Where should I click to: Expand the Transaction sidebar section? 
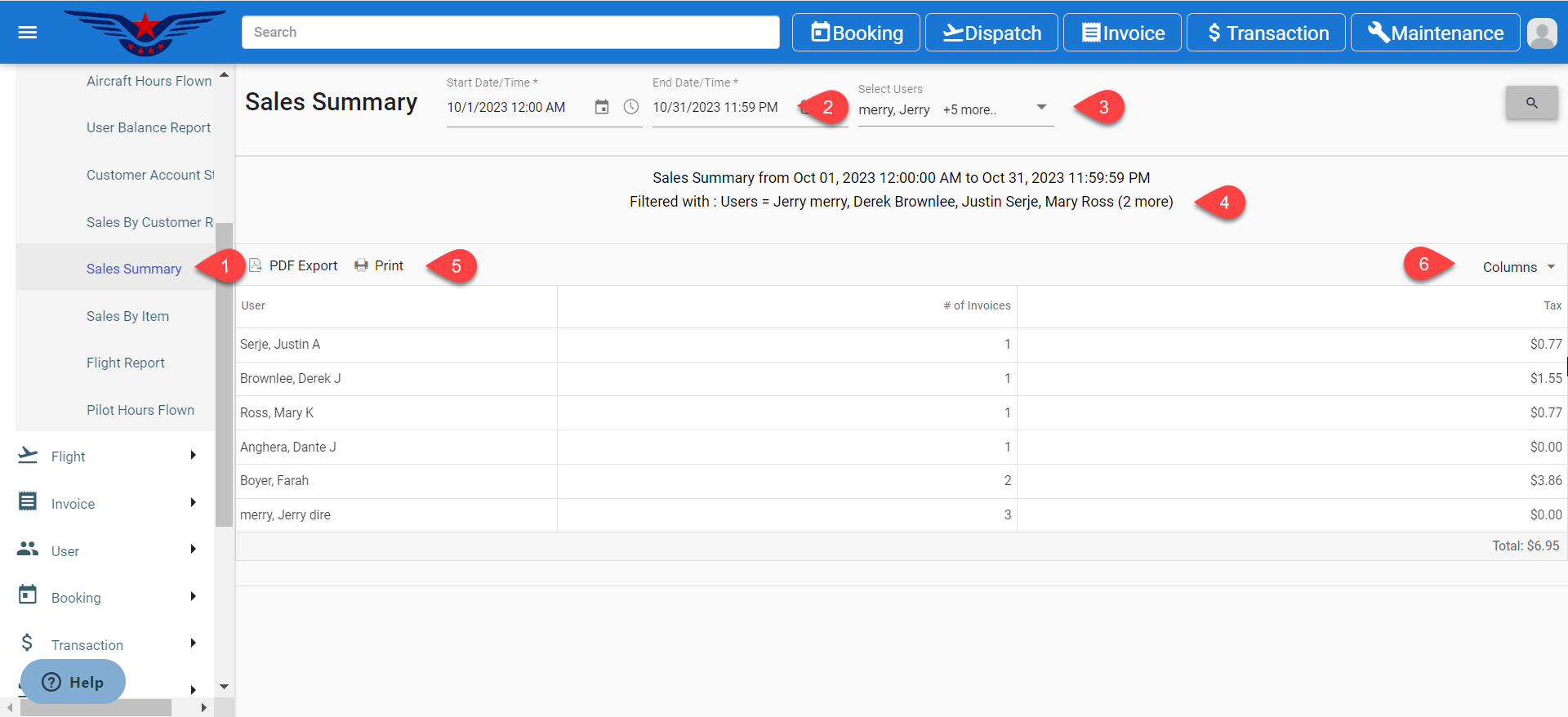pyautogui.click(x=108, y=644)
